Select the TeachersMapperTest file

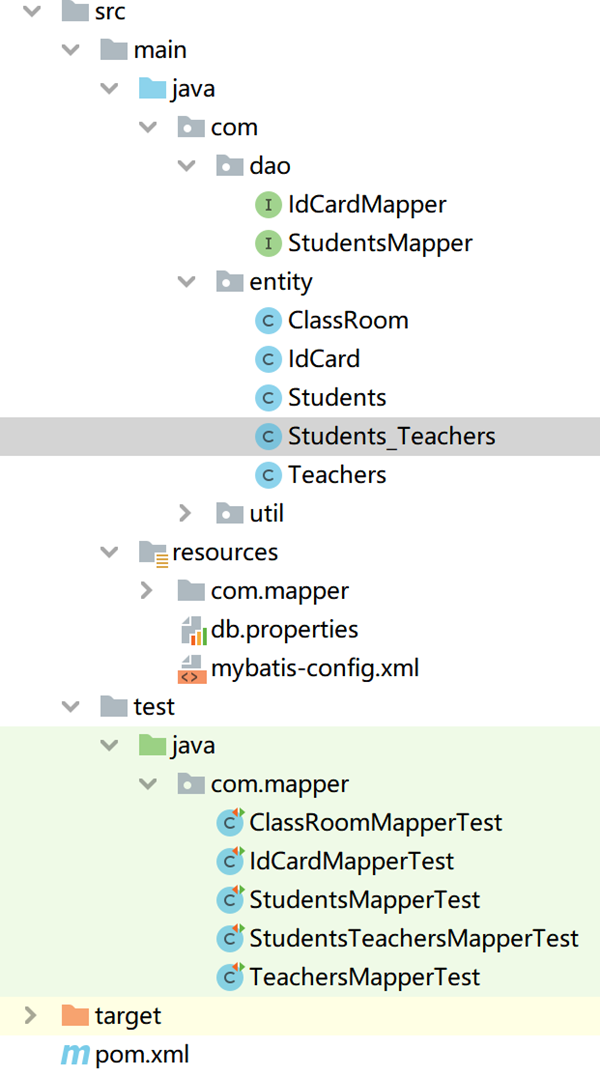[364, 976]
